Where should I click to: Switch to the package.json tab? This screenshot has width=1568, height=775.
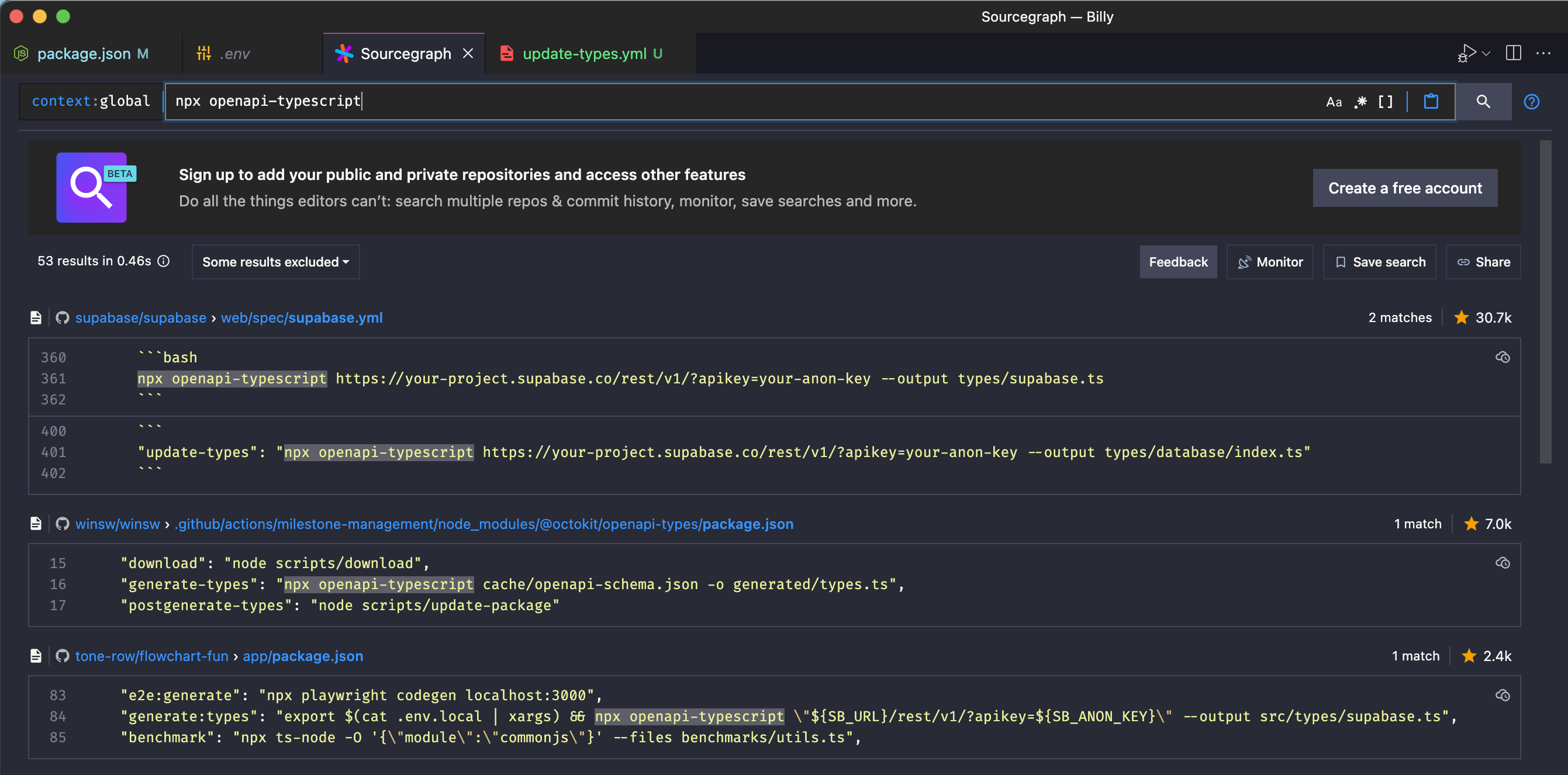click(x=84, y=54)
